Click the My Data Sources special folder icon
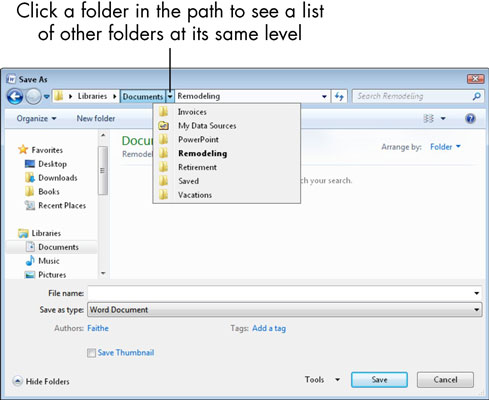The image size is (489, 400). 163,126
